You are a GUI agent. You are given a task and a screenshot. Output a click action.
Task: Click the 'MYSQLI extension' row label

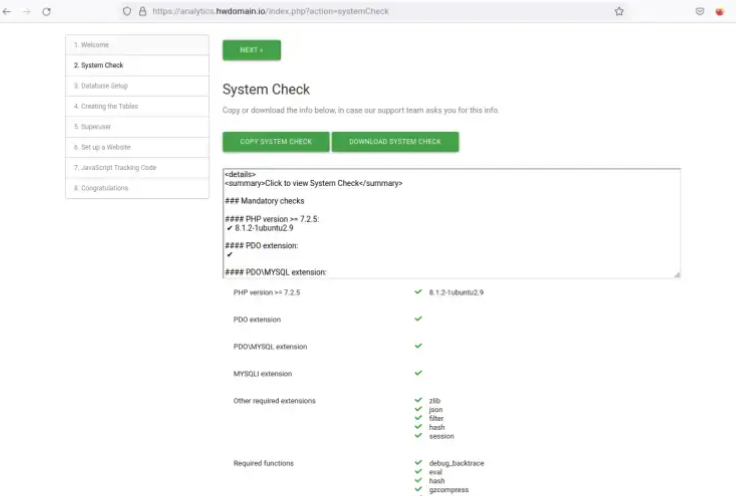tap(262, 374)
